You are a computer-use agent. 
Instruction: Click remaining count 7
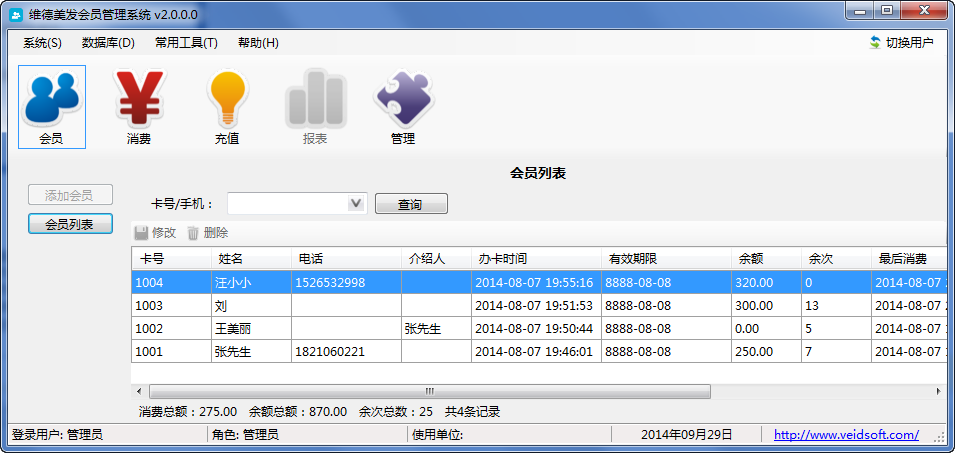(x=836, y=352)
